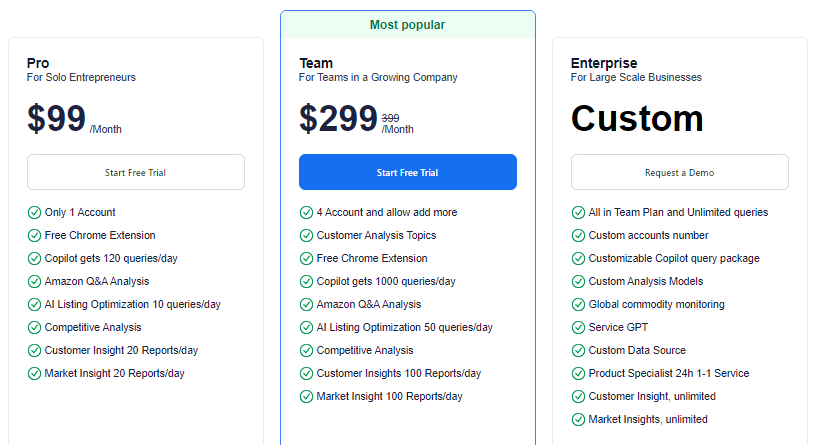Viewport: 819px width, 445px height.
Task: Click checkmark beside Custom Analysis Models
Action: [578, 281]
